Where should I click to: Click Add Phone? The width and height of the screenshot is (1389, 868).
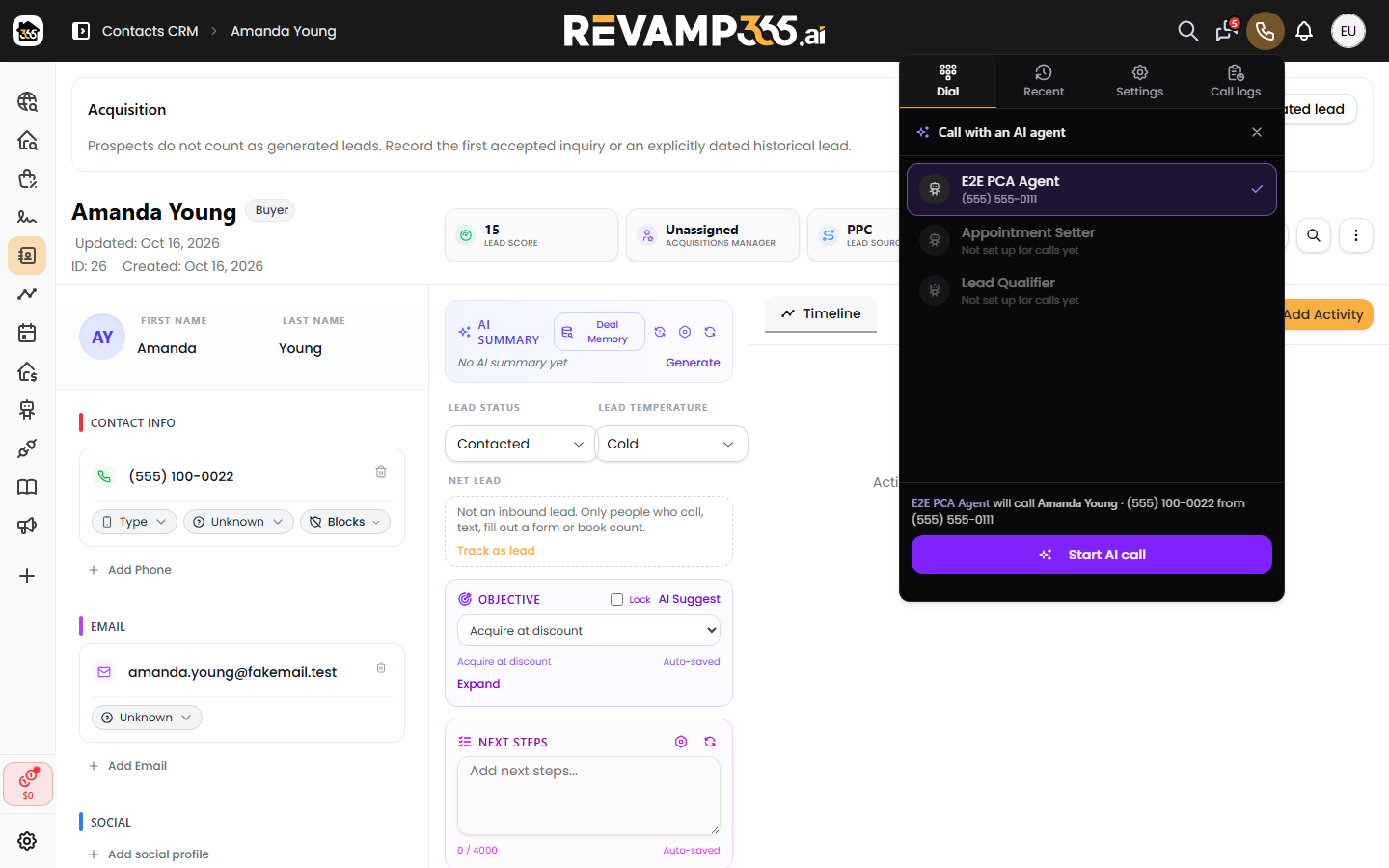pos(130,570)
